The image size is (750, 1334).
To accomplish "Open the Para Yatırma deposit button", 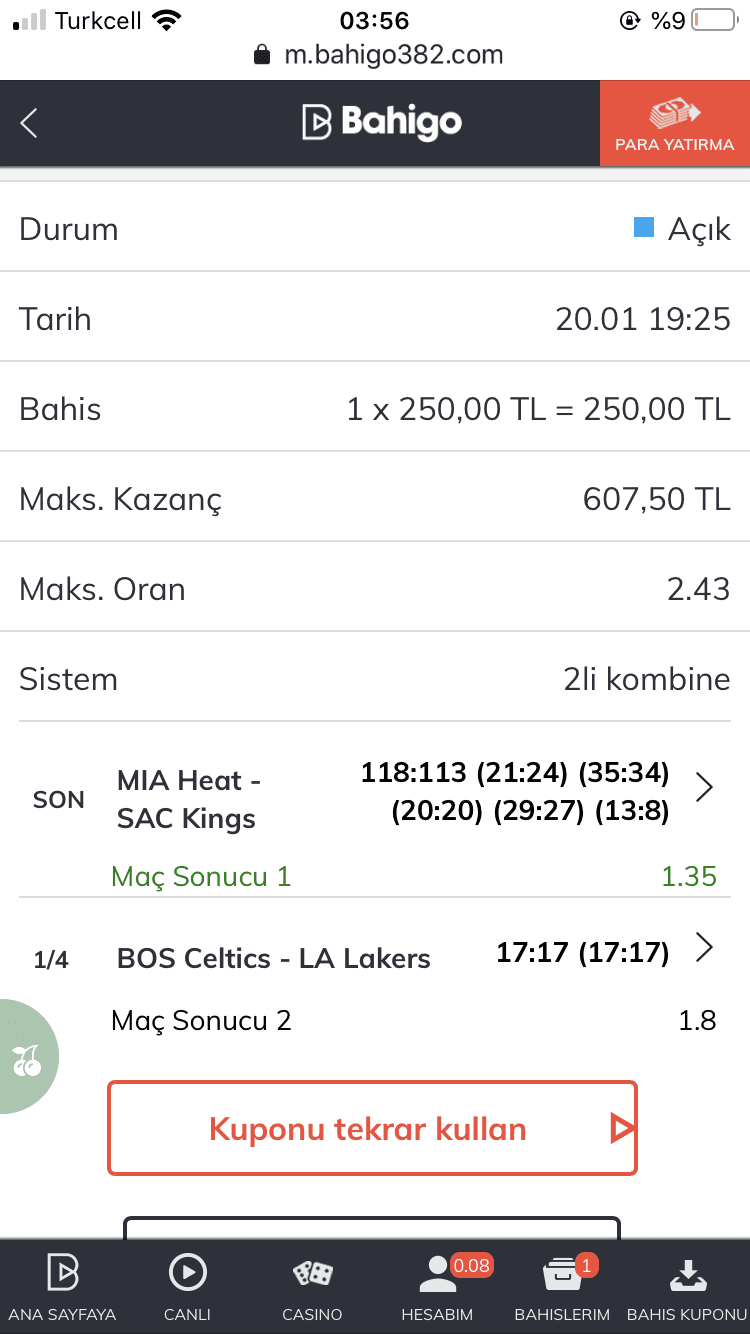I will coord(675,123).
